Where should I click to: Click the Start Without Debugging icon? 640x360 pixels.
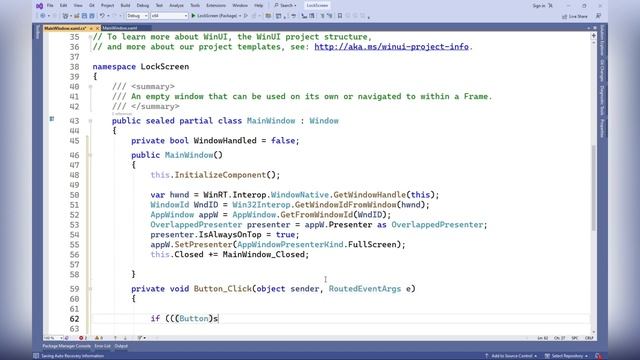(x=246, y=16)
